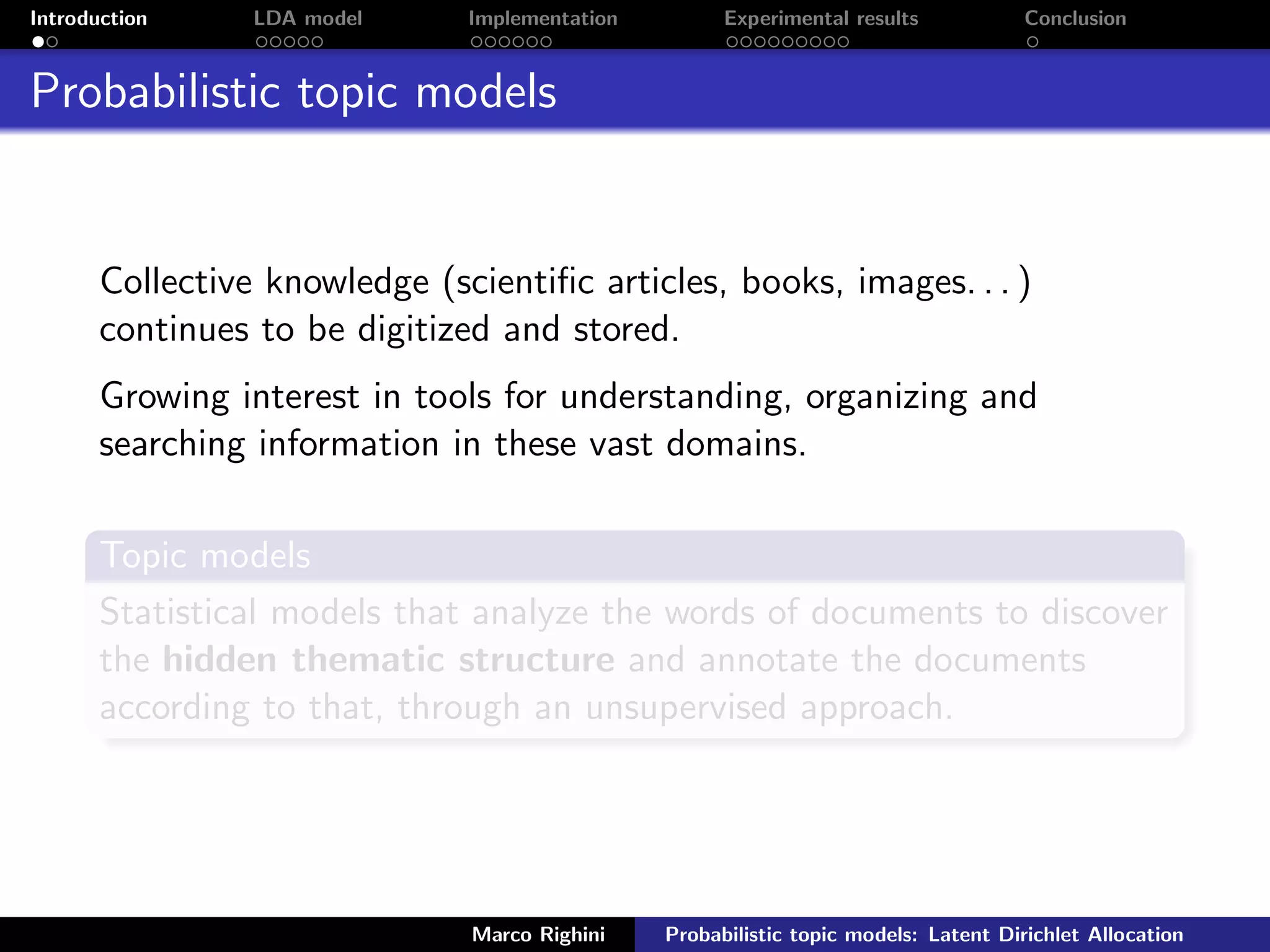Click the 'hidden thematic structure' bold text
Viewport: 1270px width, 952px height.
pyautogui.click(x=389, y=659)
